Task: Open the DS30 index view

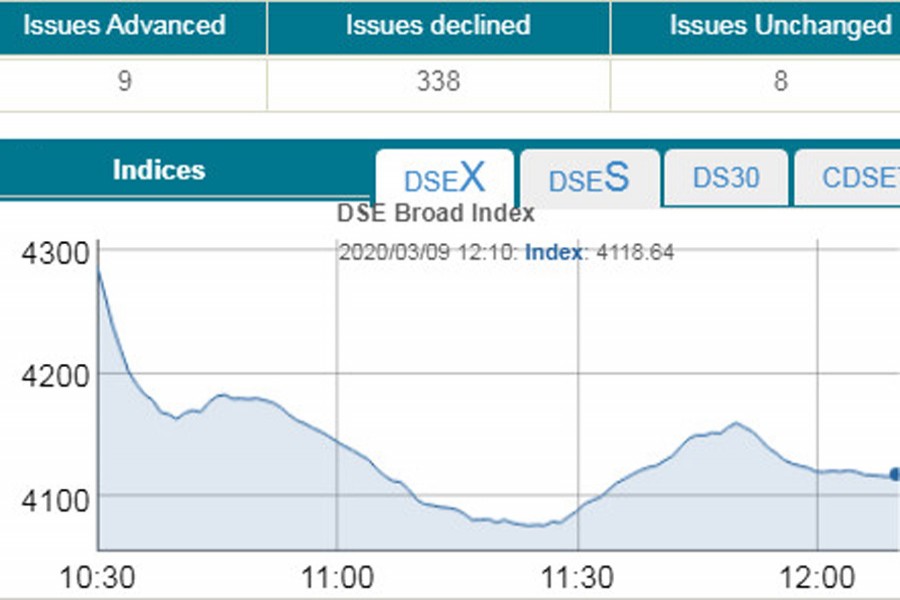Action: (x=725, y=176)
